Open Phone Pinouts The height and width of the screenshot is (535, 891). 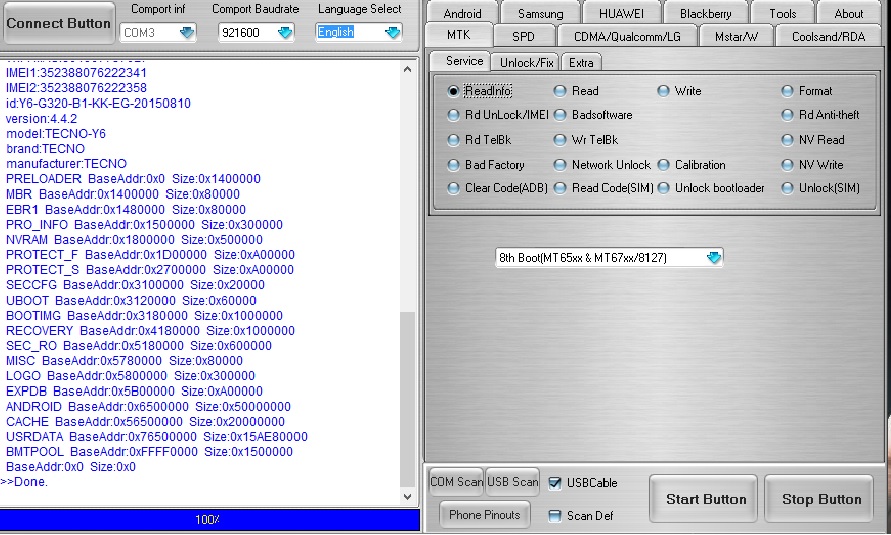coord(485,515)
